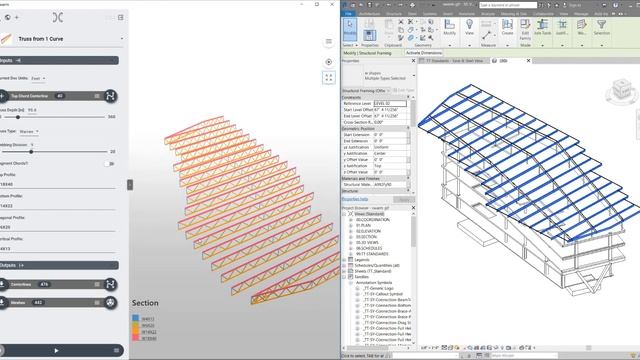Click the download icon on Meshes output

(x=2, y=302)
